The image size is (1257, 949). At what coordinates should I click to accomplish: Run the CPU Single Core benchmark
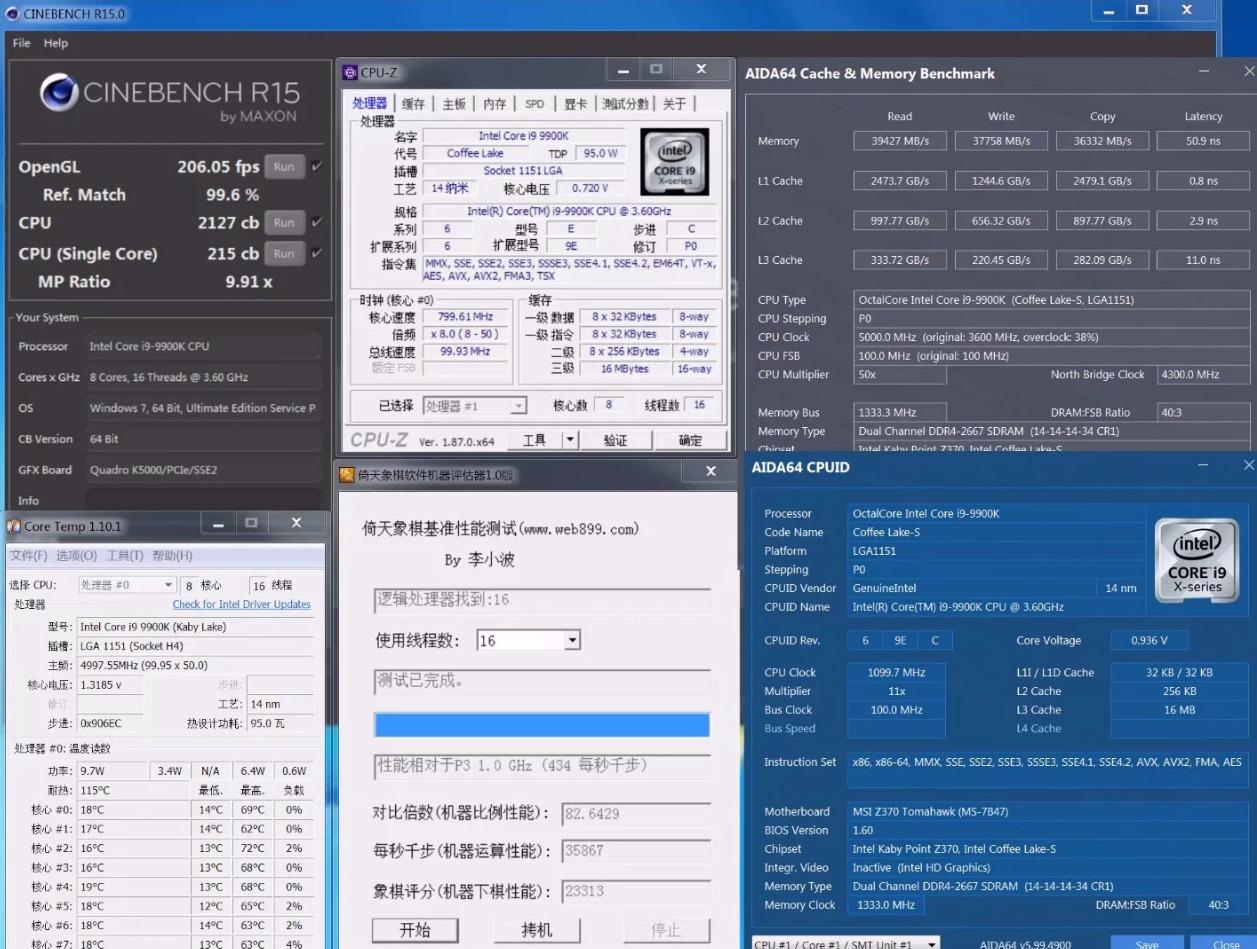coord(284,254)
